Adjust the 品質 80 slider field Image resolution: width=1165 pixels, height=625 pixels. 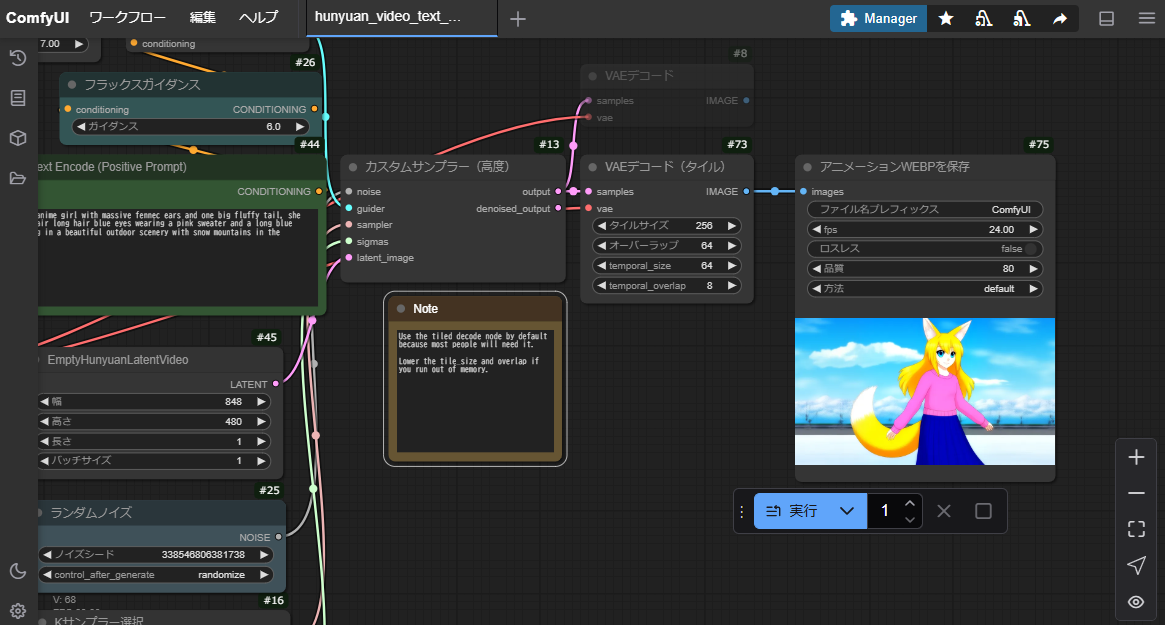925,268
